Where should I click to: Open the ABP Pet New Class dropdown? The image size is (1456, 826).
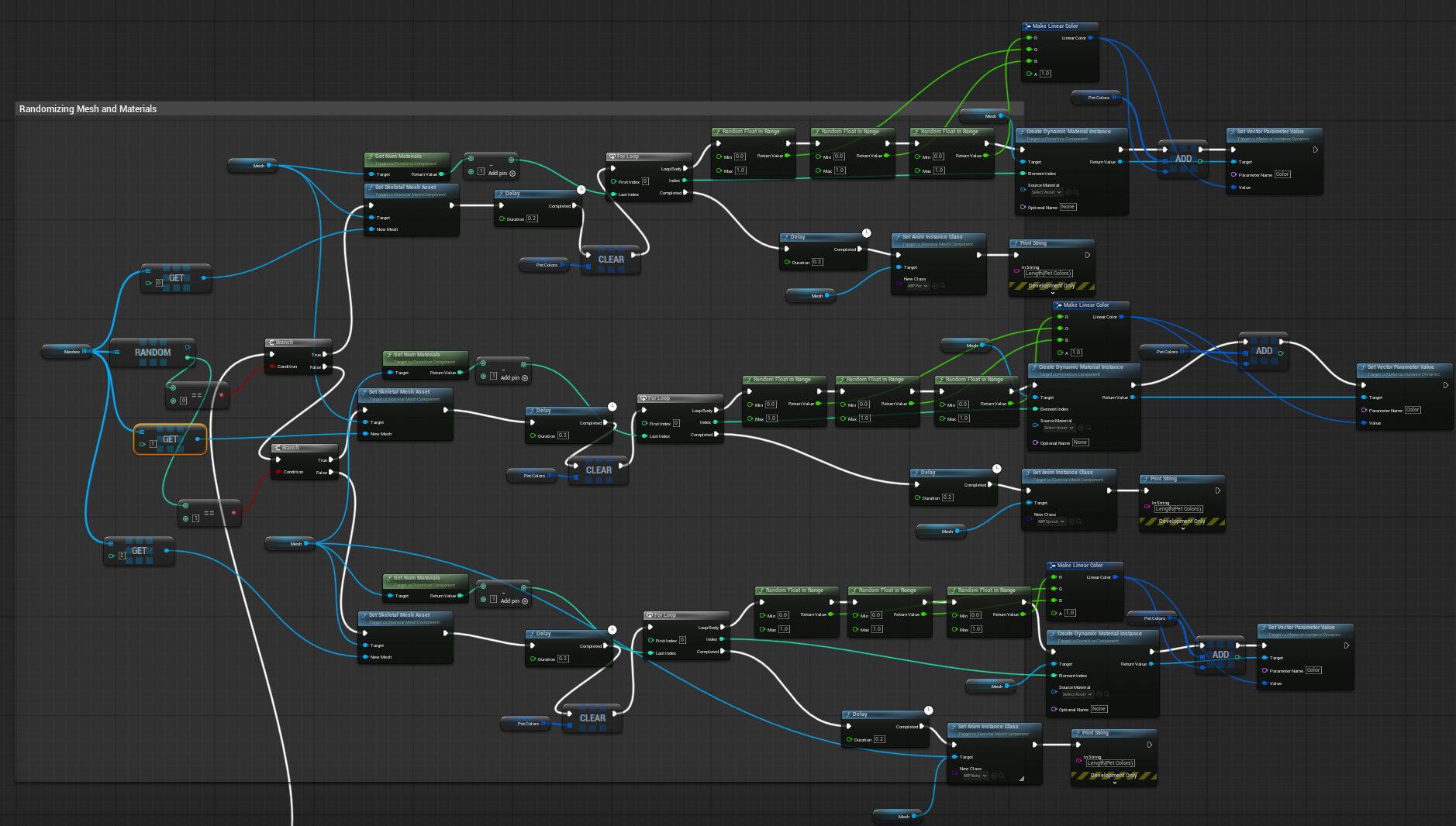point(917,286)
